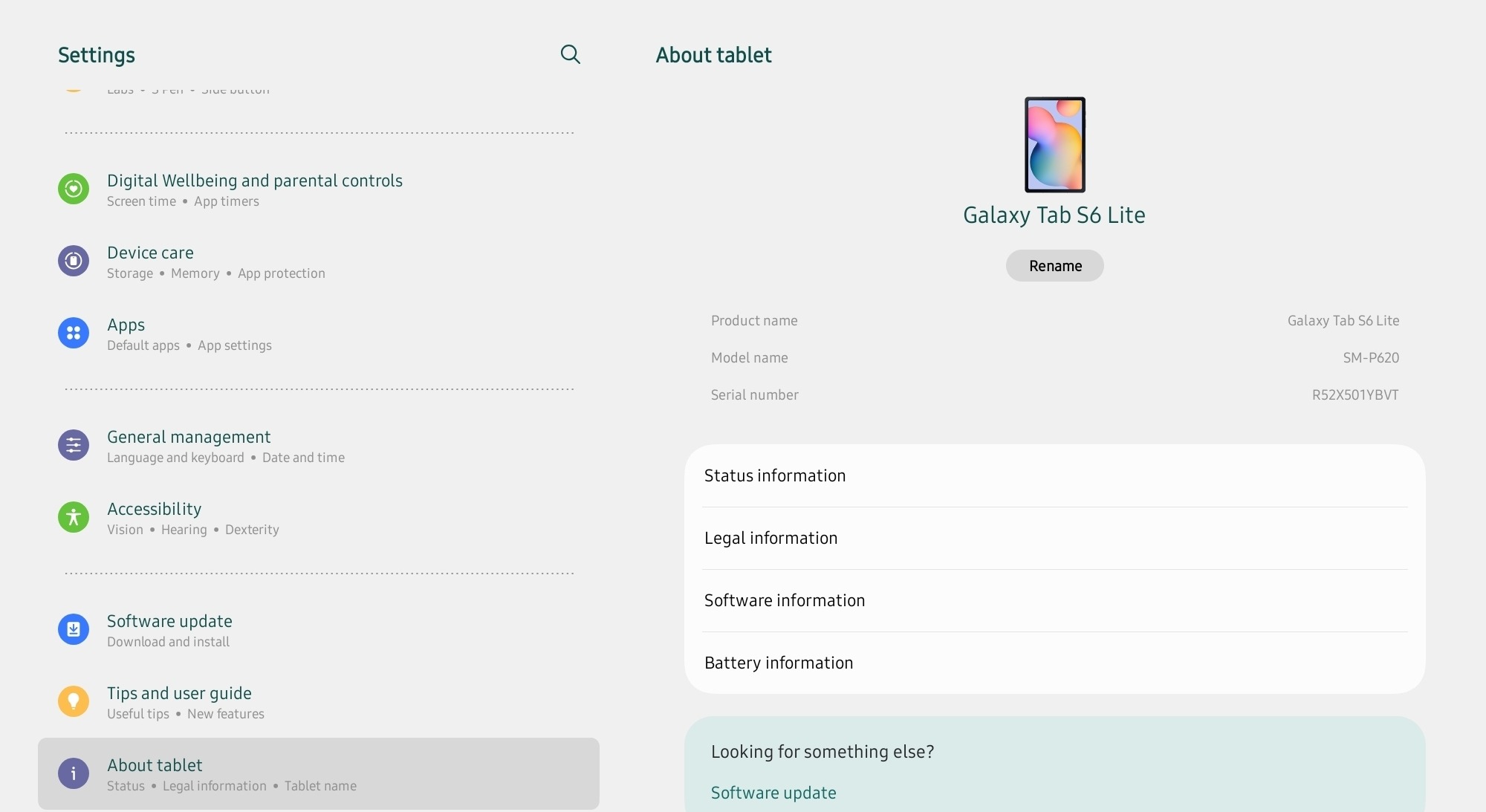Tap the About tablet info icon
Screen dimensions: 1486x812
74,773
